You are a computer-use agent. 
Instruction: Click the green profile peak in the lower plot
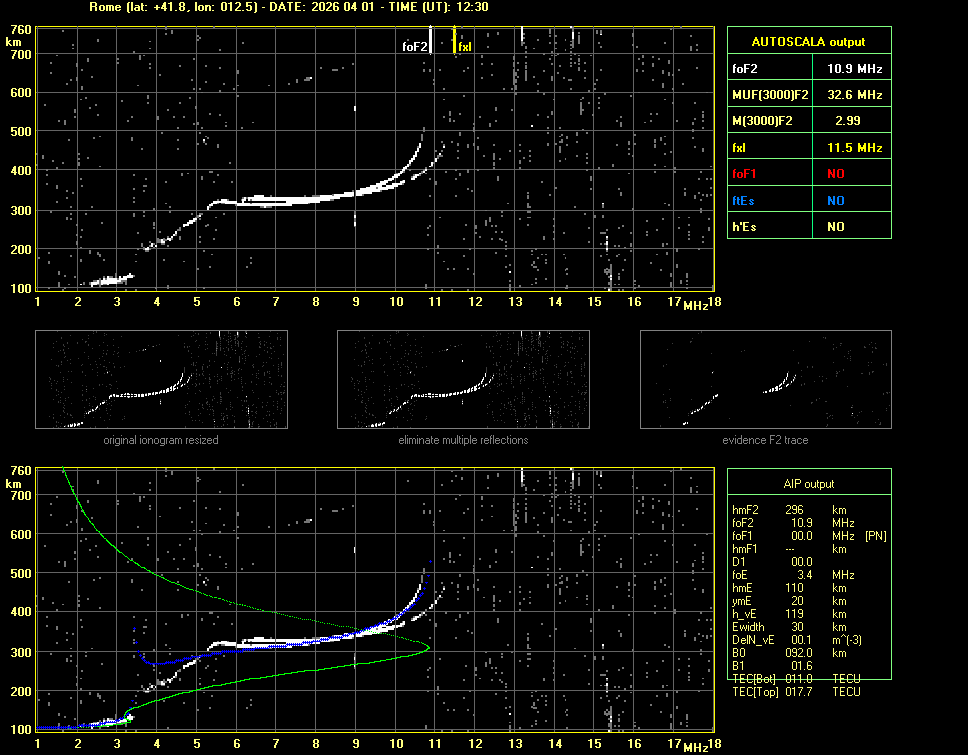point(429,647)
